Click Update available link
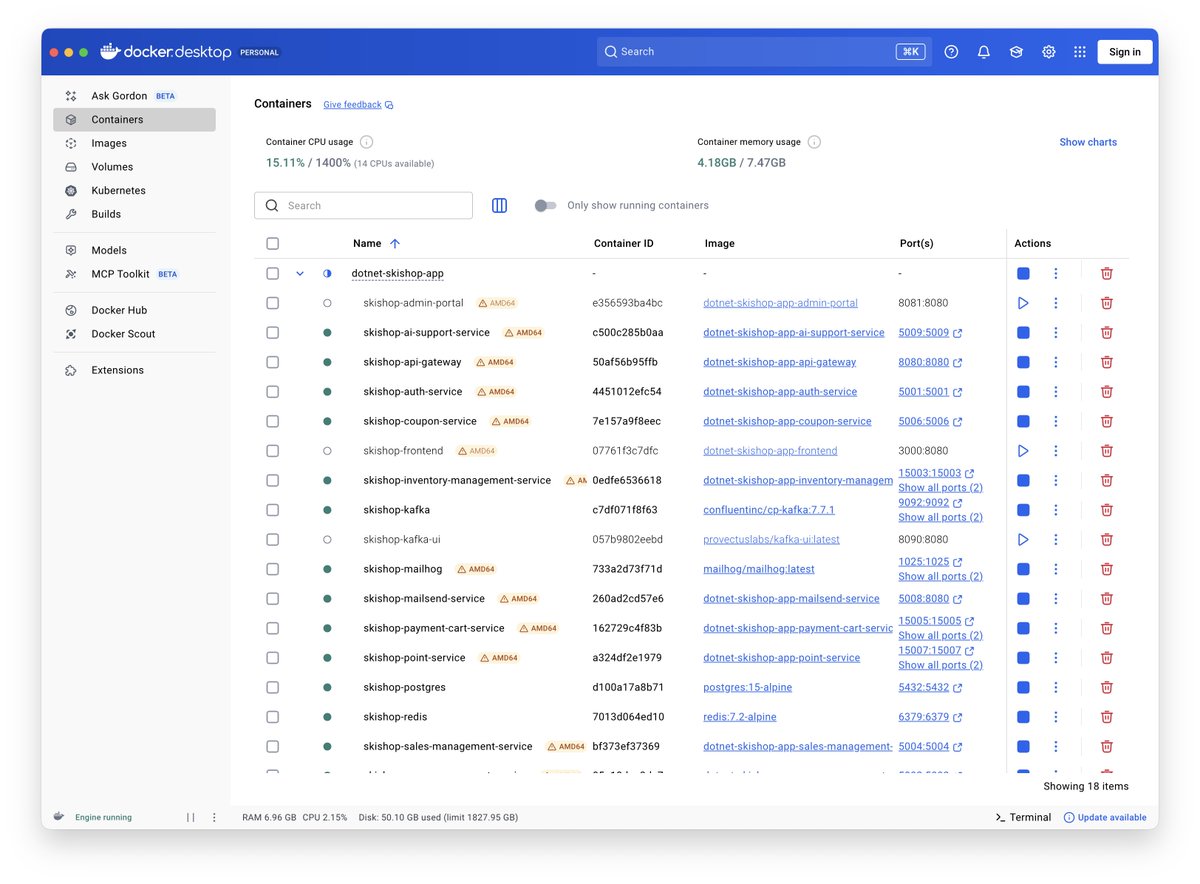The width and height of the screenshot is (1200, 884). [1105, 817]
